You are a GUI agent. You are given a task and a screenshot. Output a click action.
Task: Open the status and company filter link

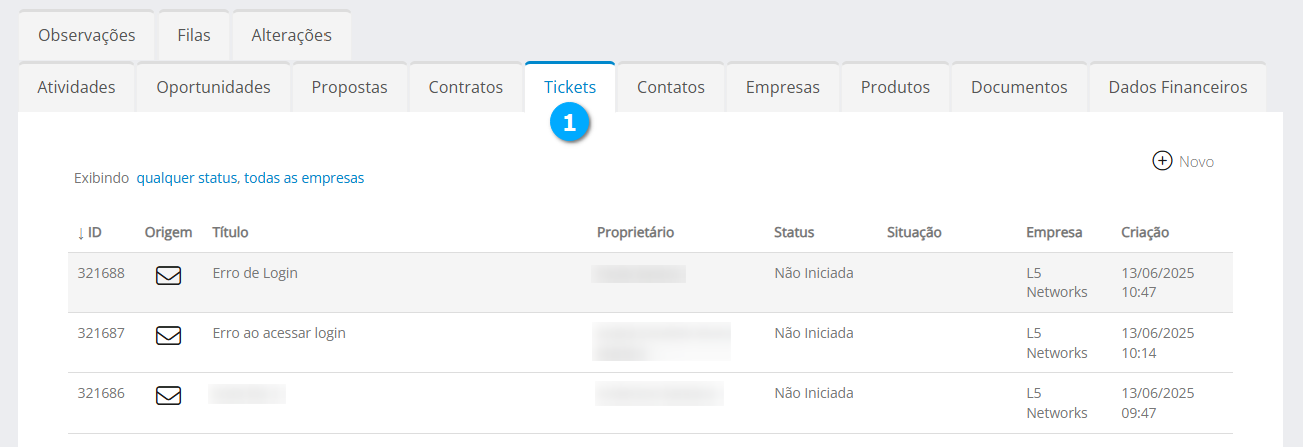pos(250,178)
